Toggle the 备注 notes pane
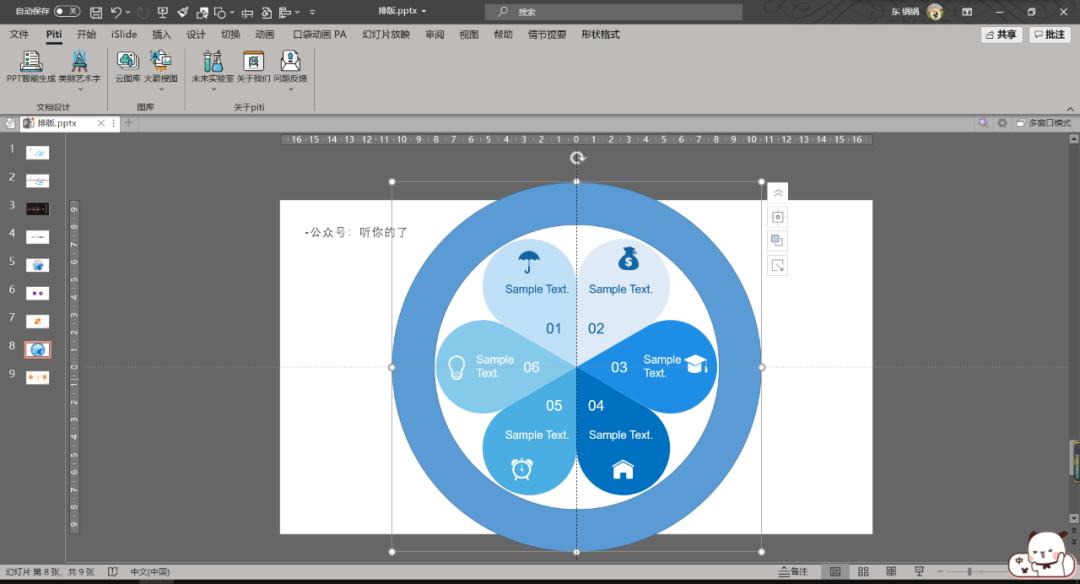Image resolution: width=1080 pixels, height=584 pixels. click(x=793, y=572)
